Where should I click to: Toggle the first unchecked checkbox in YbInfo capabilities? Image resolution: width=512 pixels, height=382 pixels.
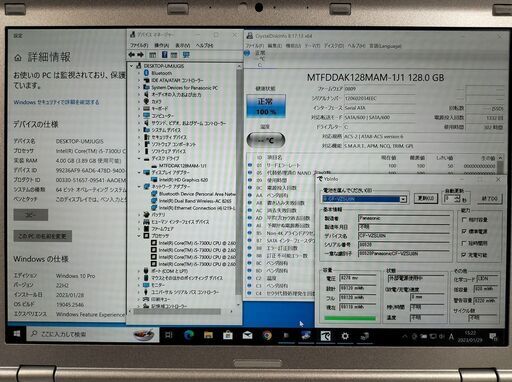pyautogui.click(x=464, y=220)
